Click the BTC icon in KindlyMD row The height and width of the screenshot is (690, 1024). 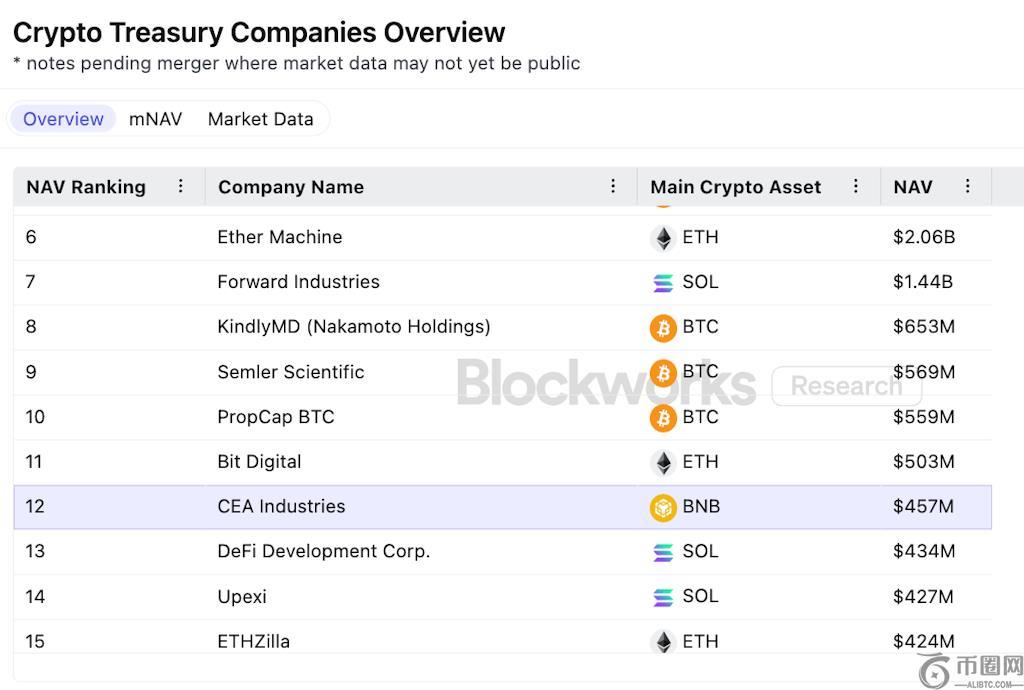[x=663, y=327]
